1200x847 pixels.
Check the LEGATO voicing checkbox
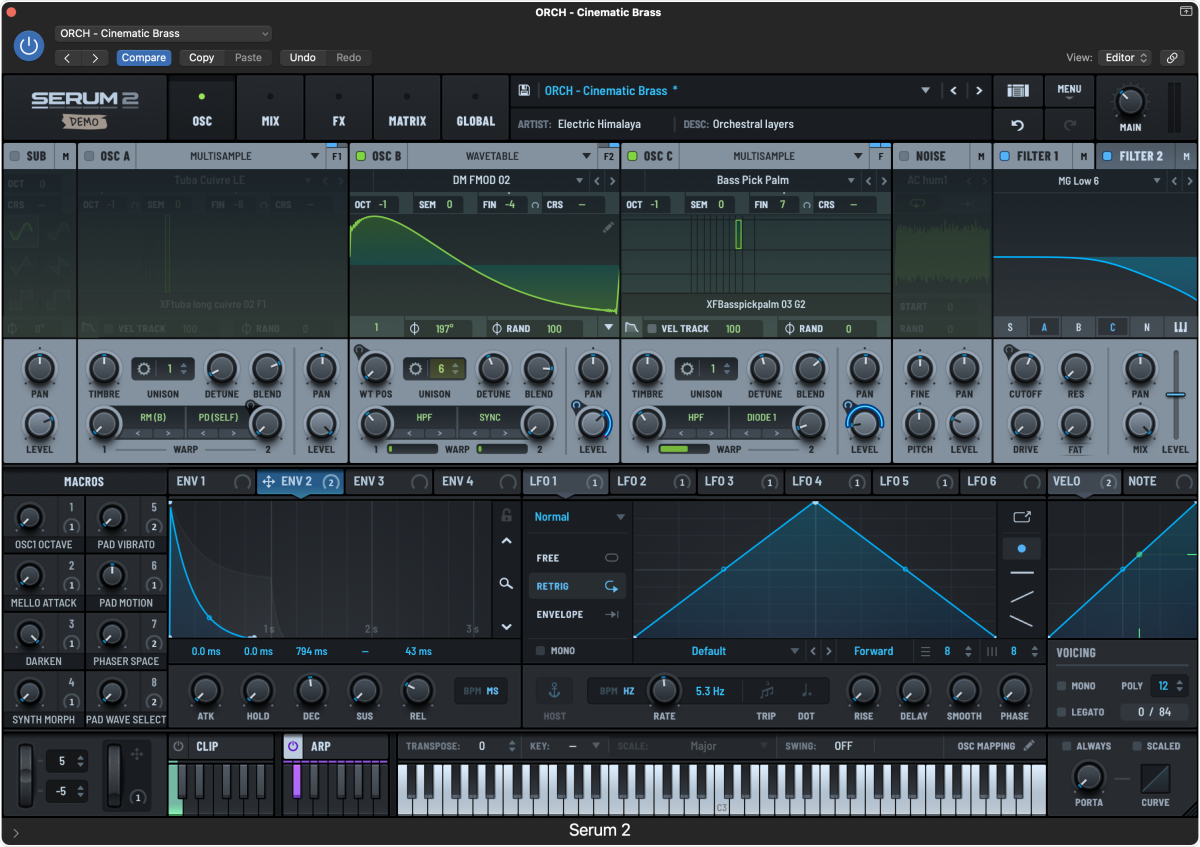[x=1062, y=712]
